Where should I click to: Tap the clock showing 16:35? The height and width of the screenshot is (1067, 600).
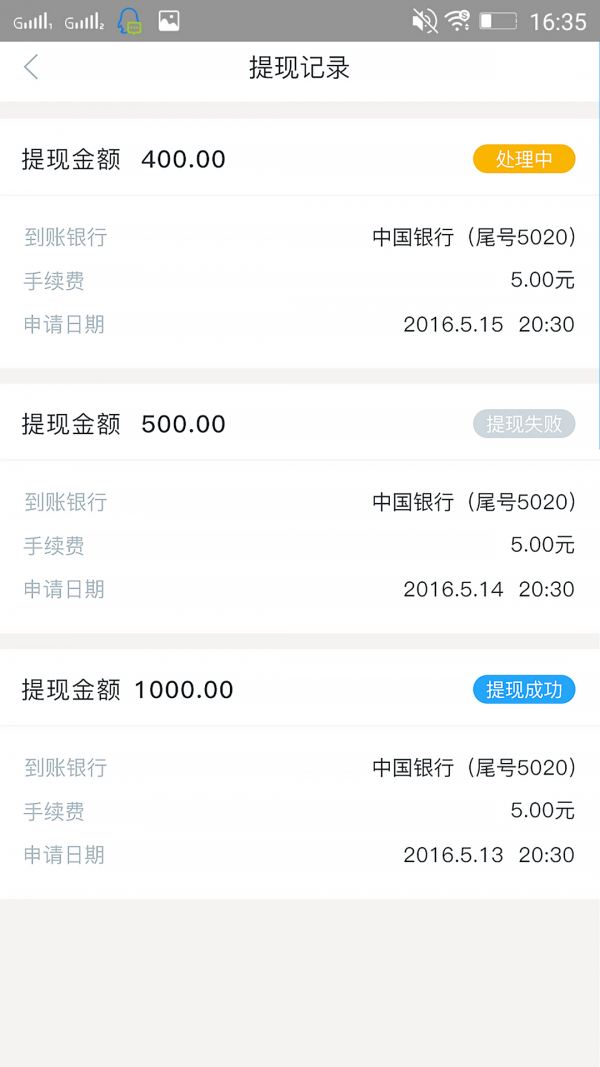(x=558, y=21)
